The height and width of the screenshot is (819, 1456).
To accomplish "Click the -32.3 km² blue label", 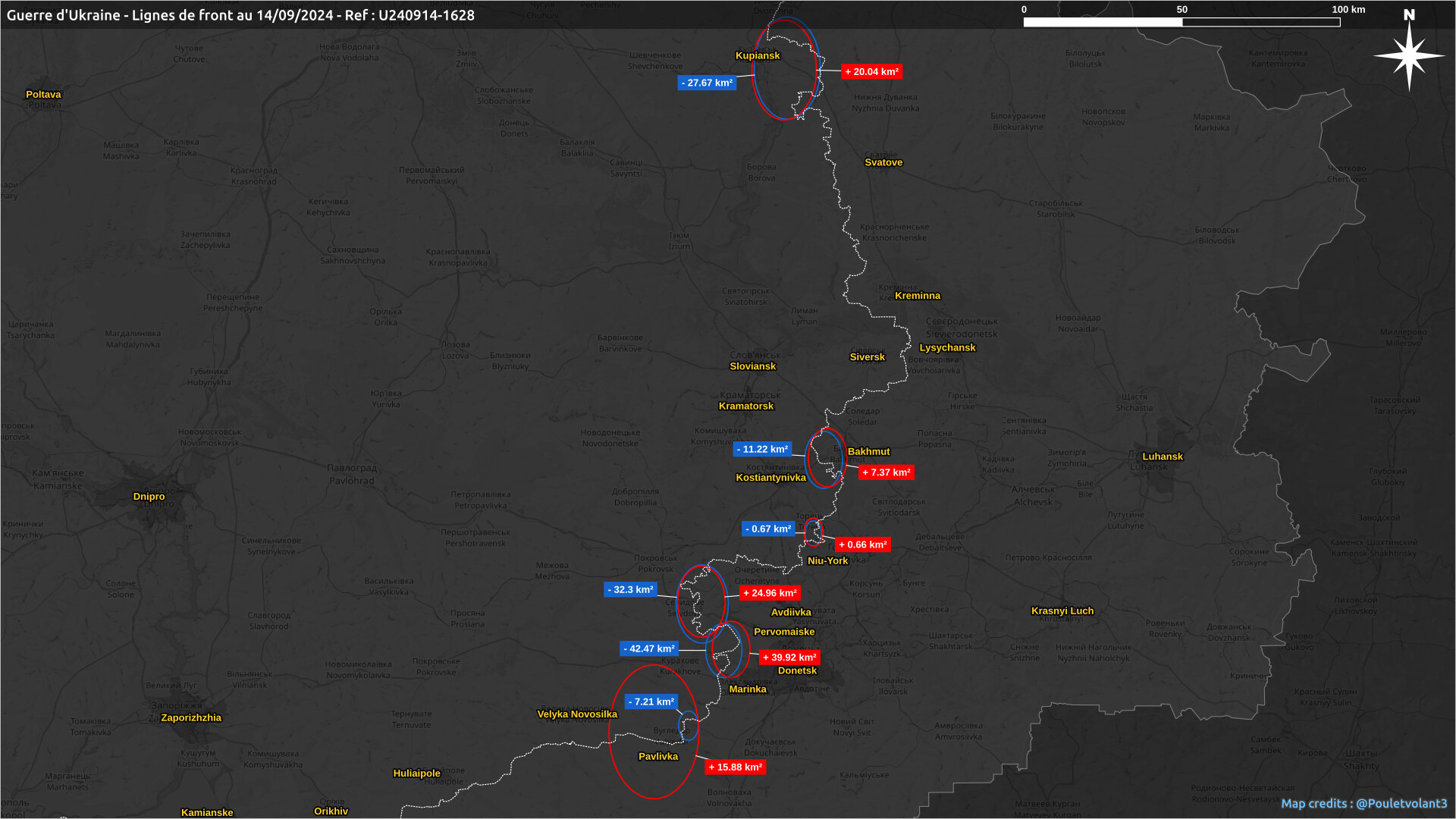I will [630, 590].
